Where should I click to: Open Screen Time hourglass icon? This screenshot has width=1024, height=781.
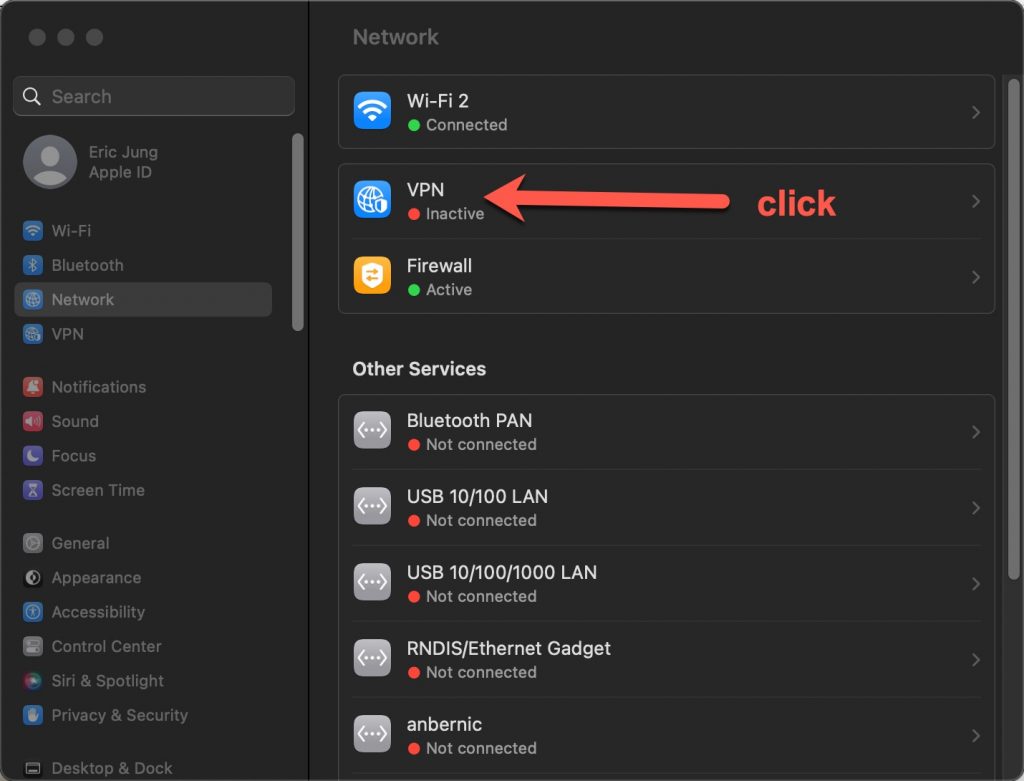[x=33, y=490]
